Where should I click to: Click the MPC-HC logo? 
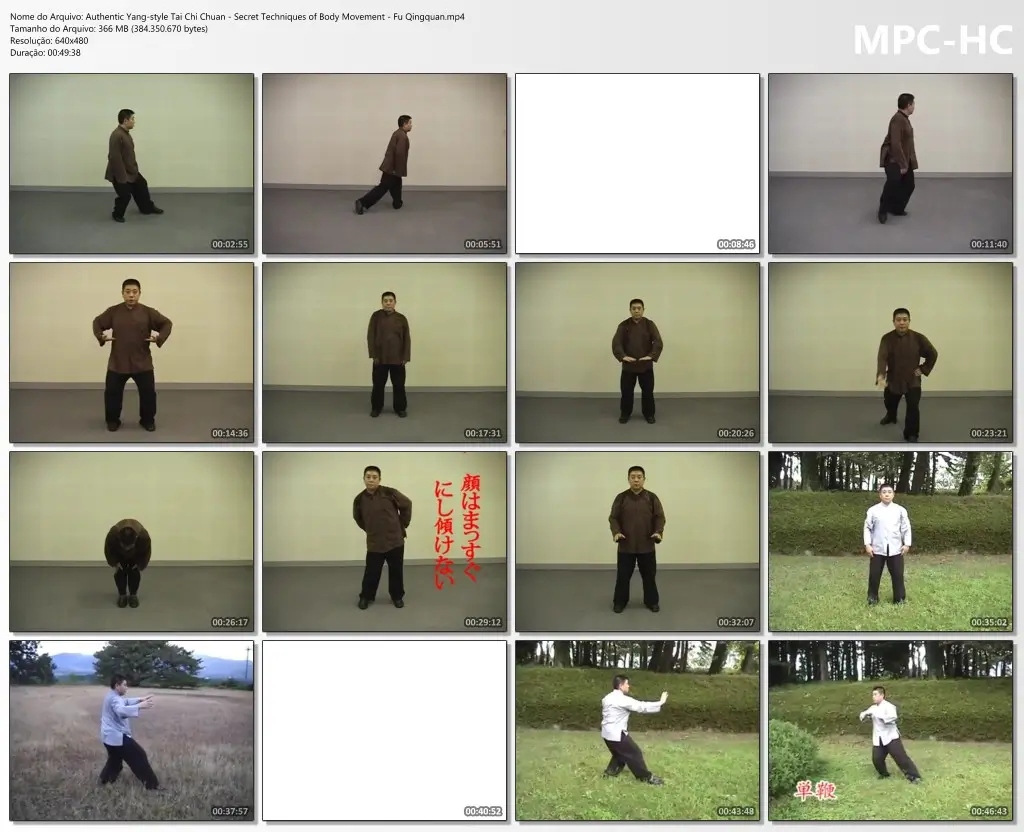click(933, 40)
